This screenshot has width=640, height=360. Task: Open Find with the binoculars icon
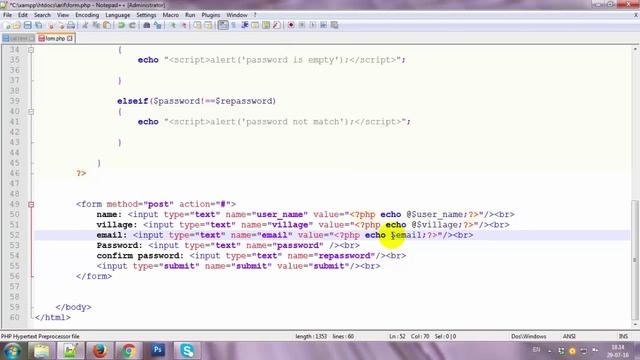[147, 25]
